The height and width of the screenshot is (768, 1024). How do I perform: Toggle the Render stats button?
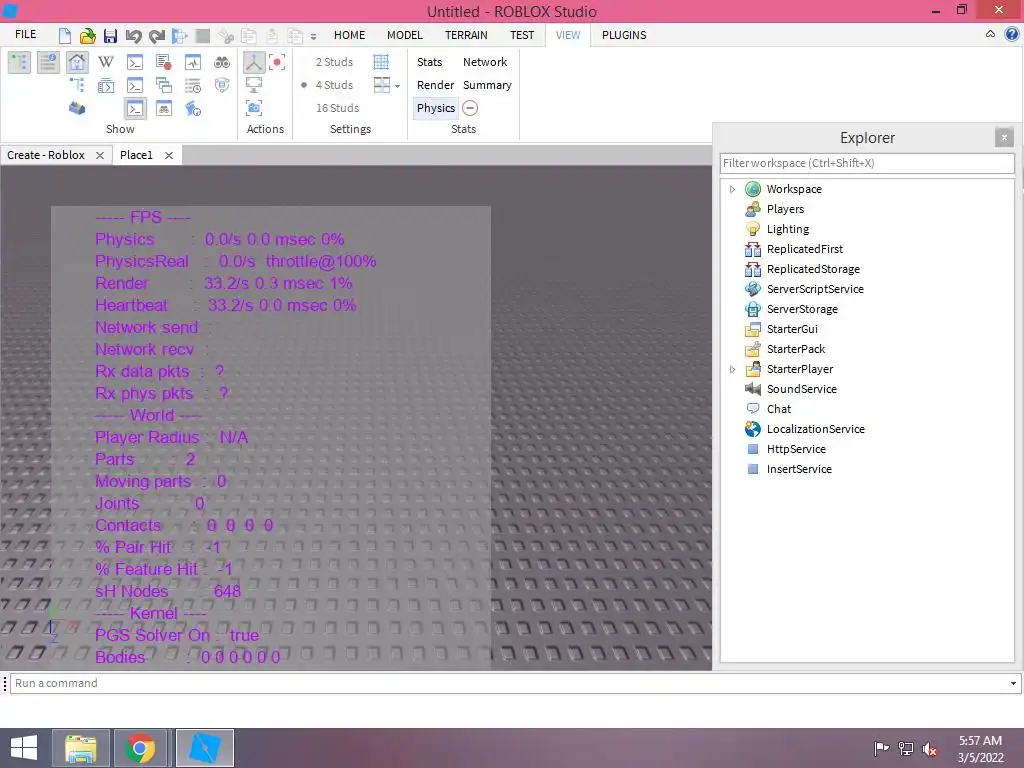pyautogui.click(x=435, y=85)
